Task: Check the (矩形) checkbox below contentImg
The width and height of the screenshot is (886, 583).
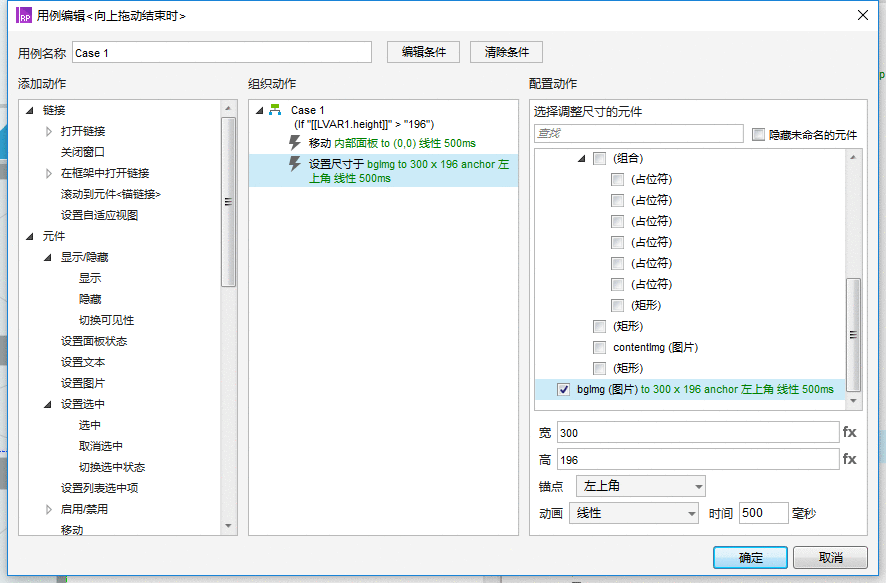Action: pyautogui.click(x=600, y=368)
